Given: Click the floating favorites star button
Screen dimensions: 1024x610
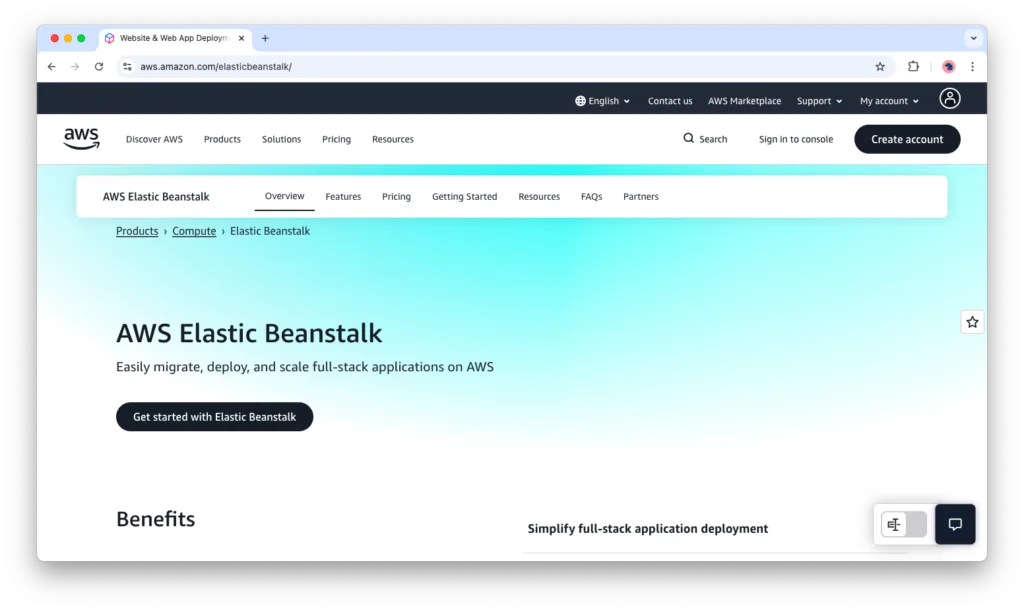Looking at the screenshot, I should tap(972, 322).
